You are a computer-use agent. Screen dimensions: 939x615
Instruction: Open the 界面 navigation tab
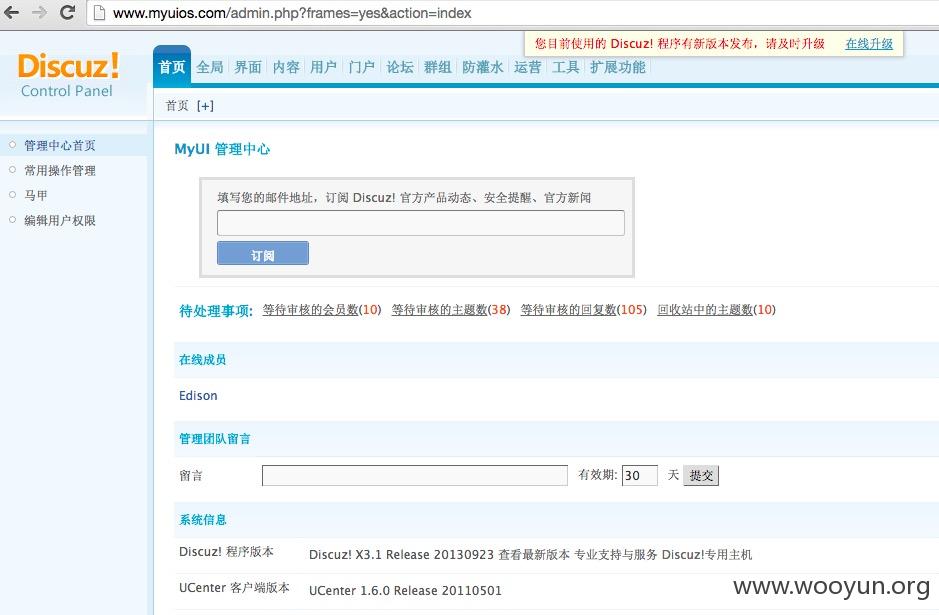[x=248, y=67]
